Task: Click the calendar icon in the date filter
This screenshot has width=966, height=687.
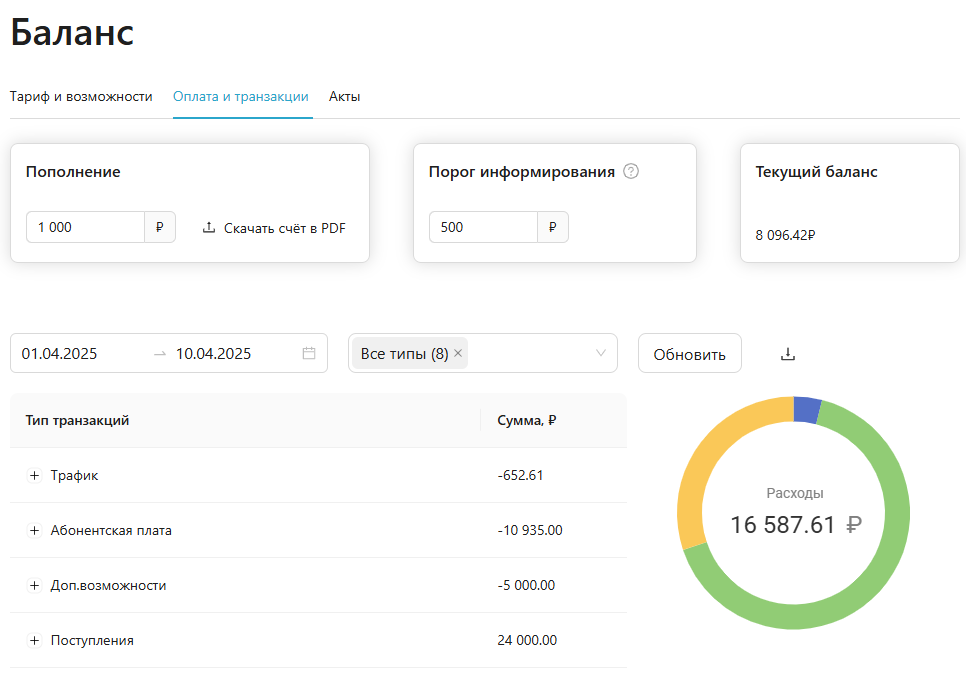Action: point(308,353)
